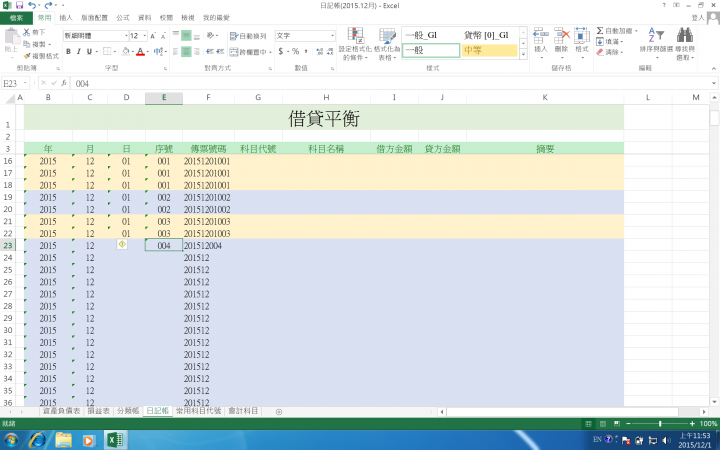Open the font name dropdown
This screenshot has width=720, height=450.
126,36
